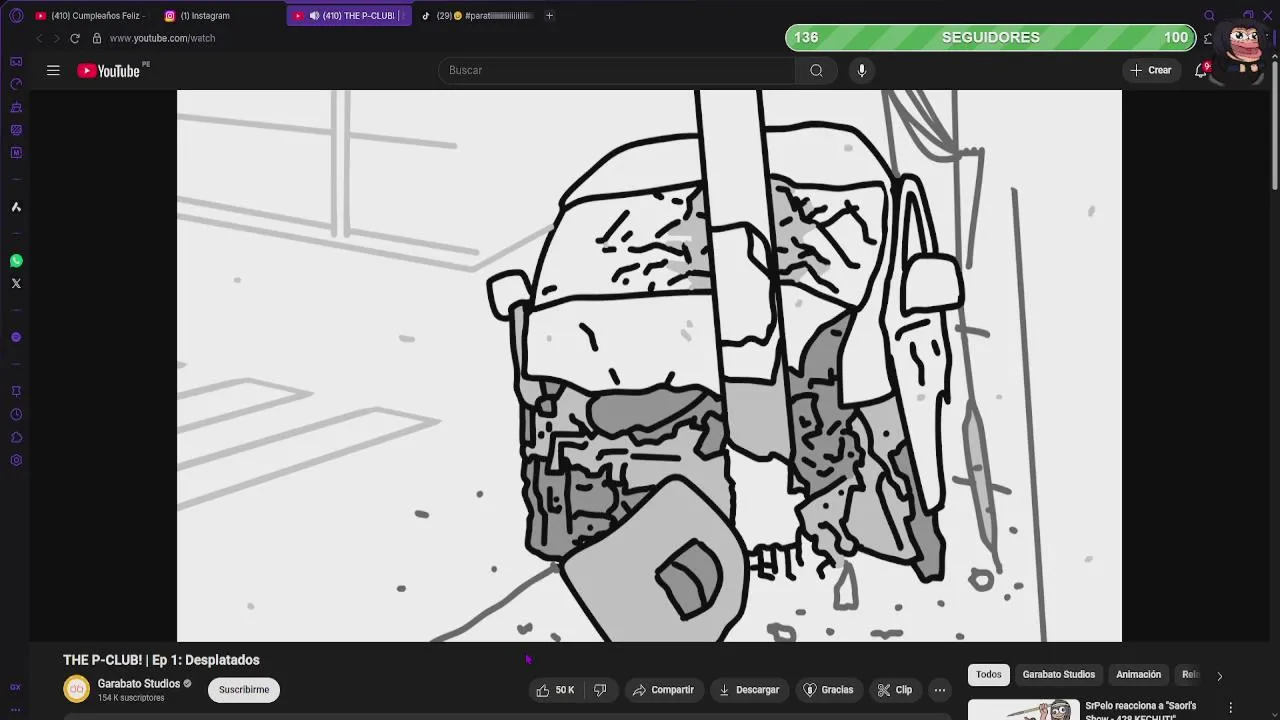Open YouTube notifications bell

click(1201, 70)
